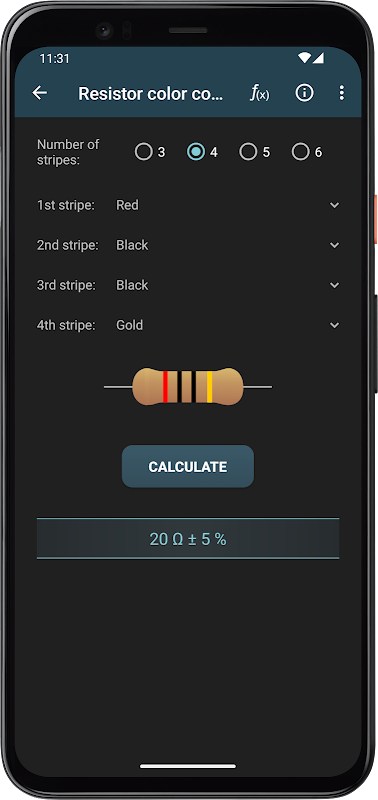
Task: Select 4 stripes radio button
Action: click(202, 152)
